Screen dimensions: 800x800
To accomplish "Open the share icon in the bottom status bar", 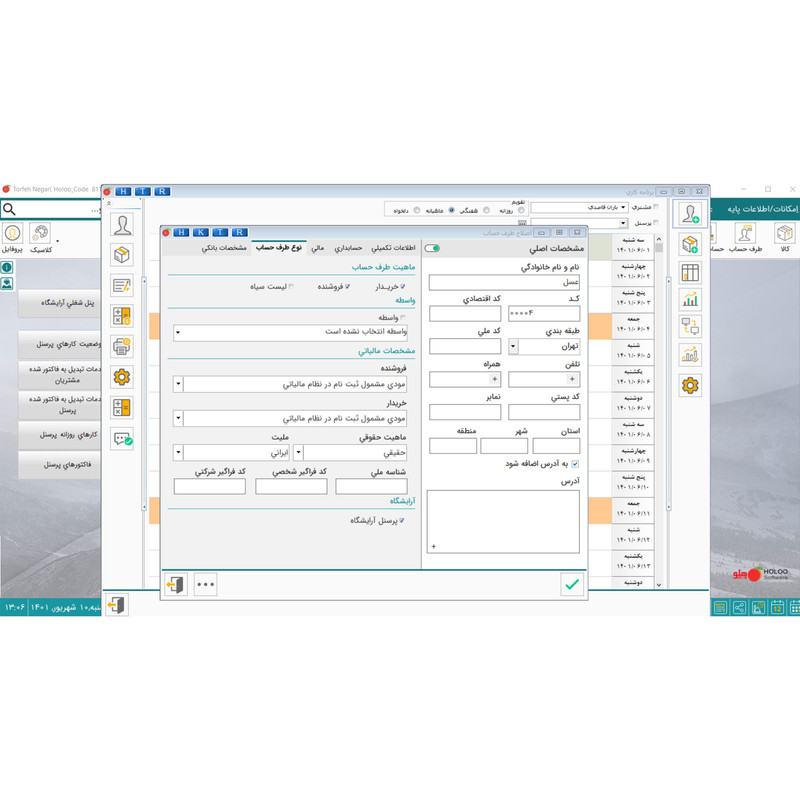I will (x=739, y=608).
